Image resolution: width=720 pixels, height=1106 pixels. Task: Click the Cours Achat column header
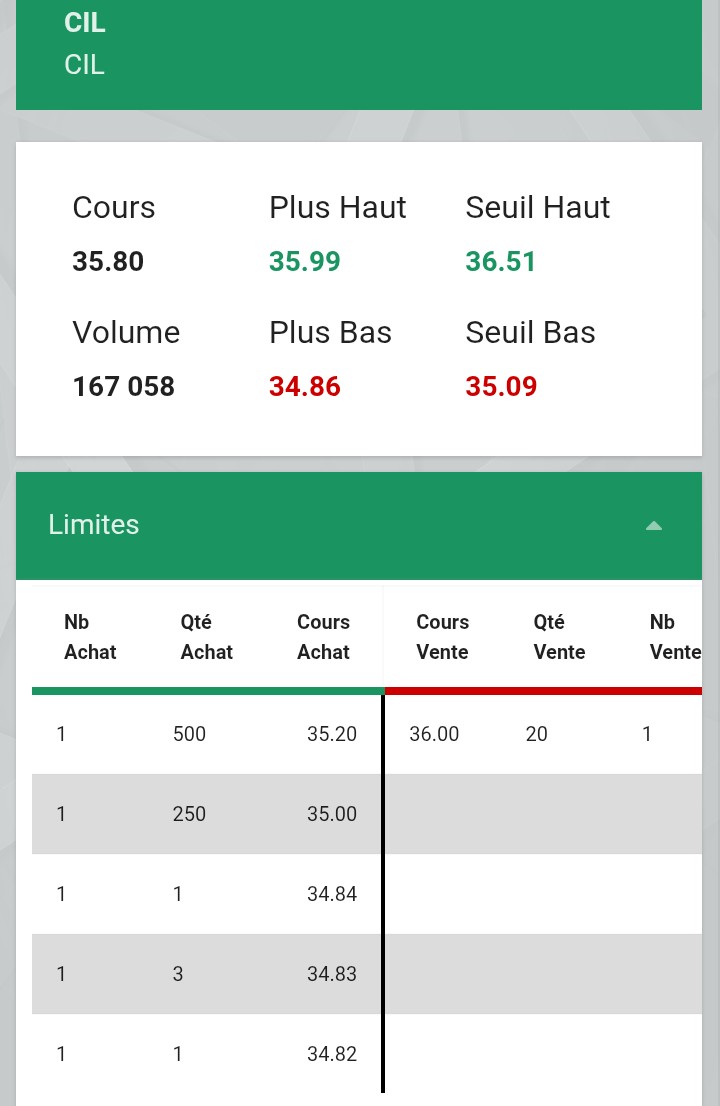[324, 637]
